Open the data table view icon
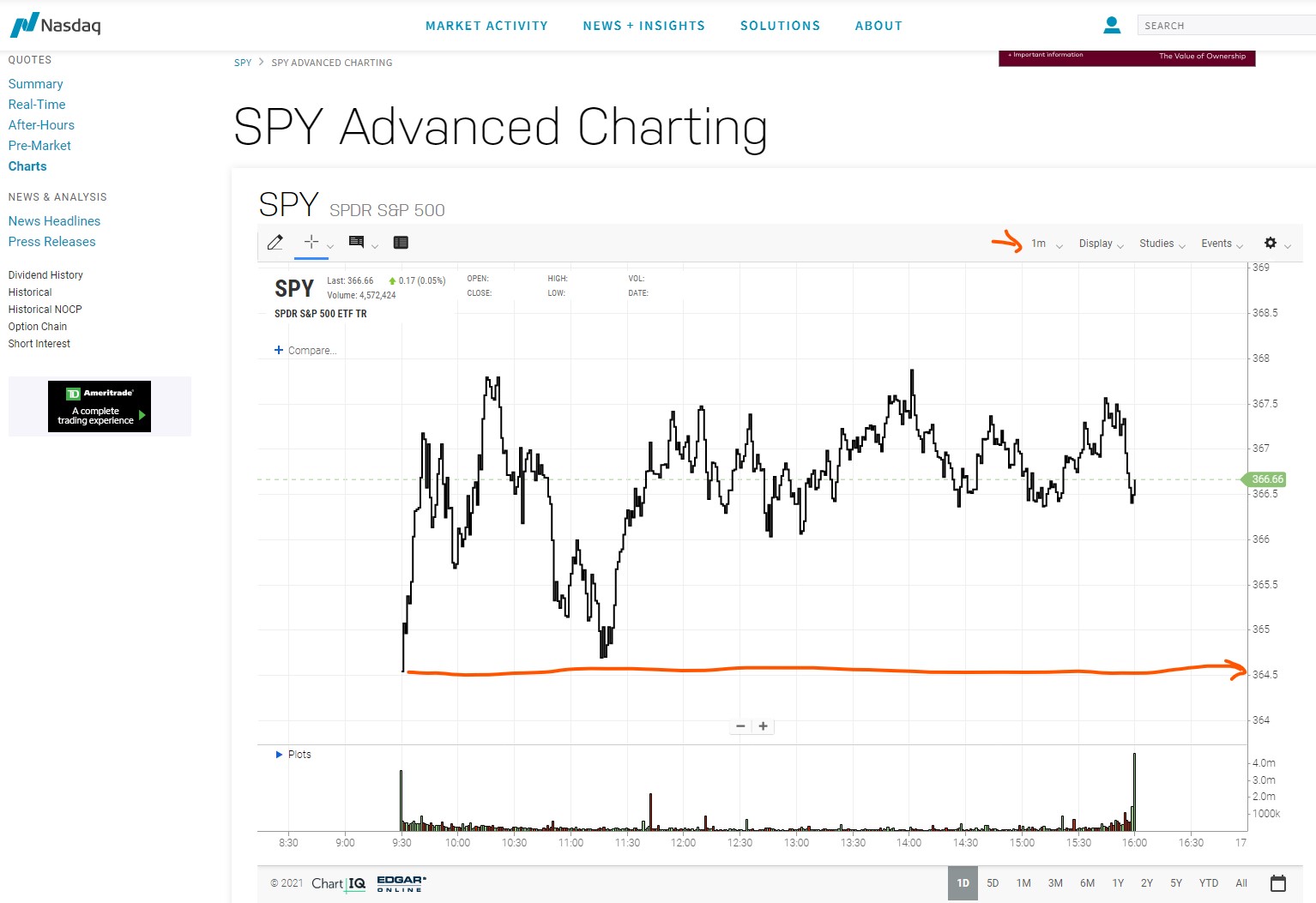1316x903 pixels. pyautogui.click(x=401, y=243)
